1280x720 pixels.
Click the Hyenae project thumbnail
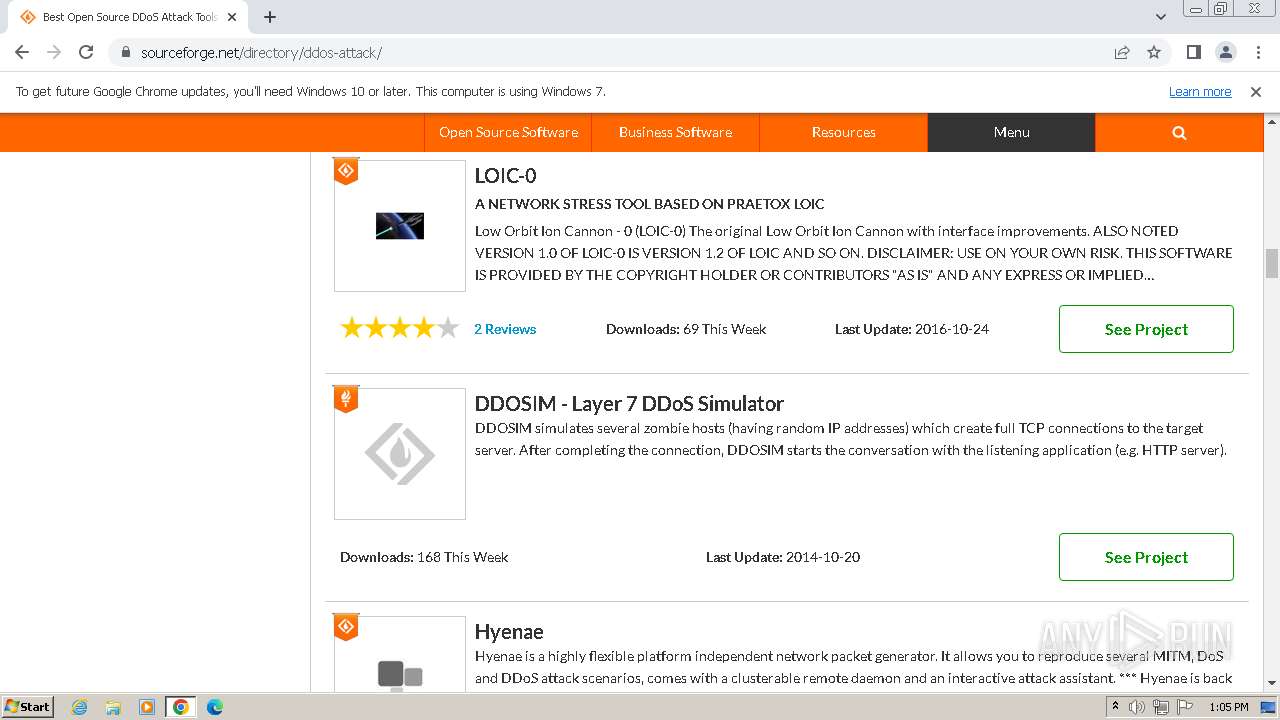click(400, 654)
